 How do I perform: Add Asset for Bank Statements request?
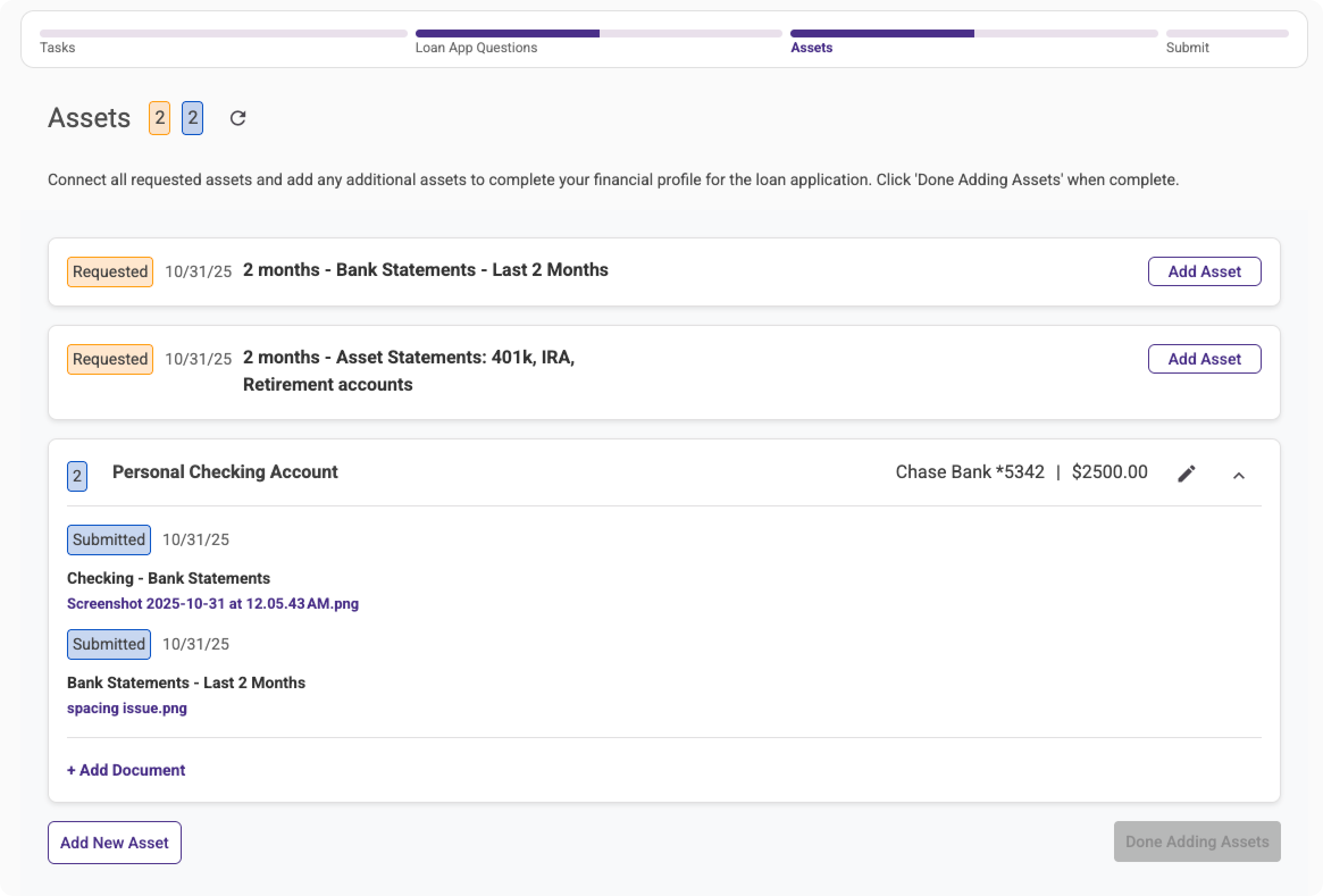1204,271
